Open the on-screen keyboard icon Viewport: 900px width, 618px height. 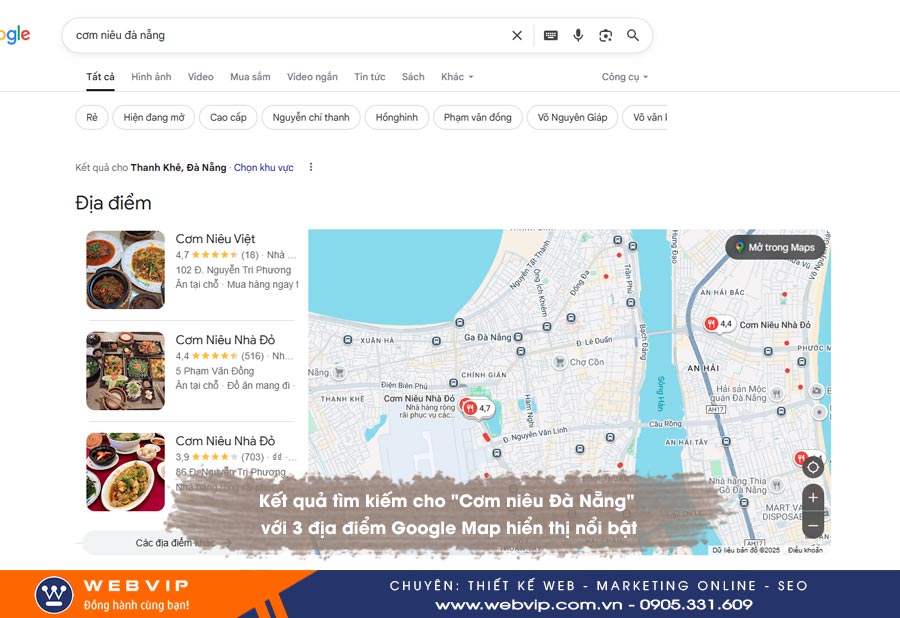(550, 36)
